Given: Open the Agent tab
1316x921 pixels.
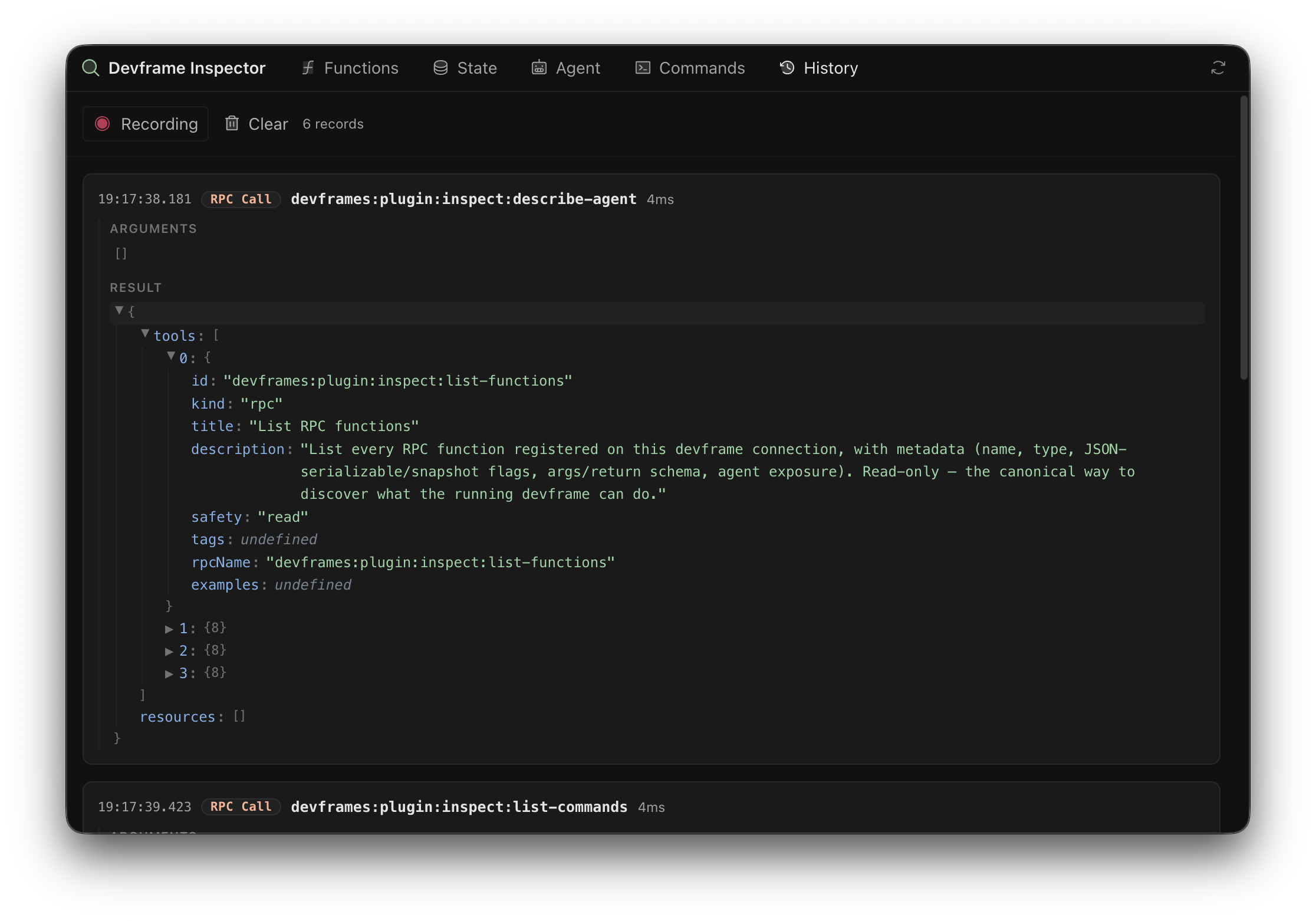Looking at the screenshot, I should point(565,68).
